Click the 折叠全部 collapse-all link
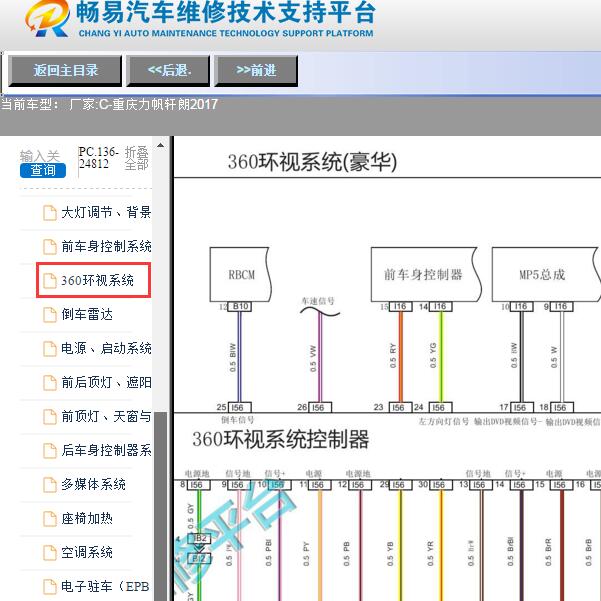601x601 pixels. point(136,158)
